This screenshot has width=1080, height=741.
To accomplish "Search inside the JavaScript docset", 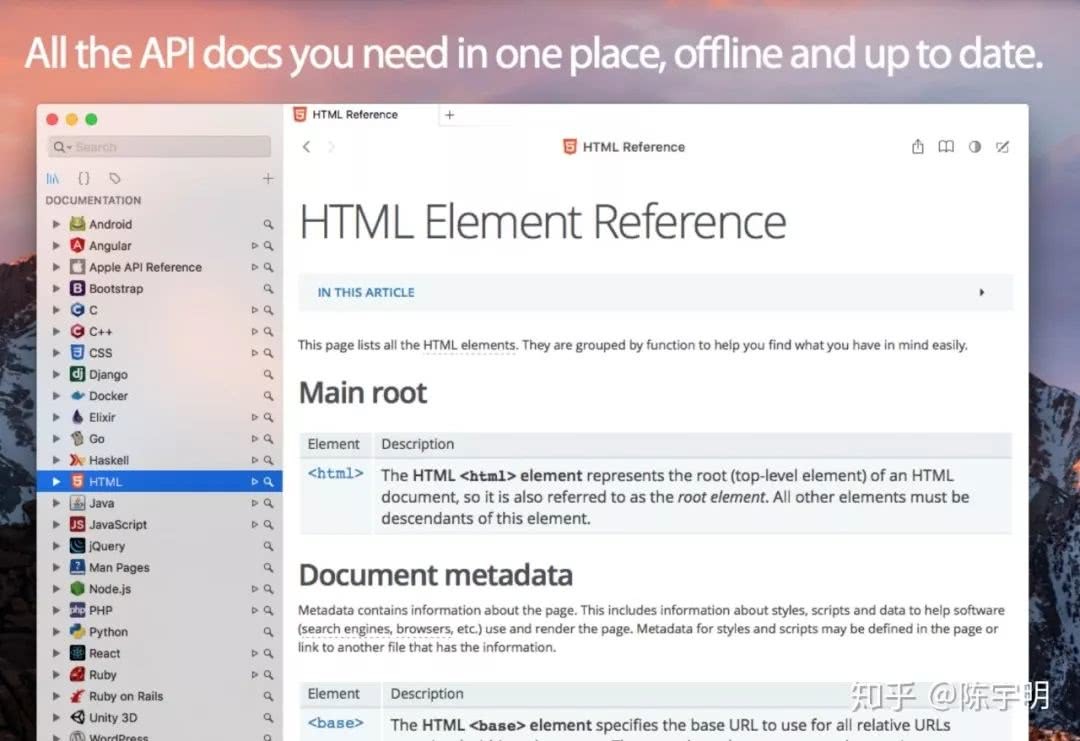I will pos(268,525).
